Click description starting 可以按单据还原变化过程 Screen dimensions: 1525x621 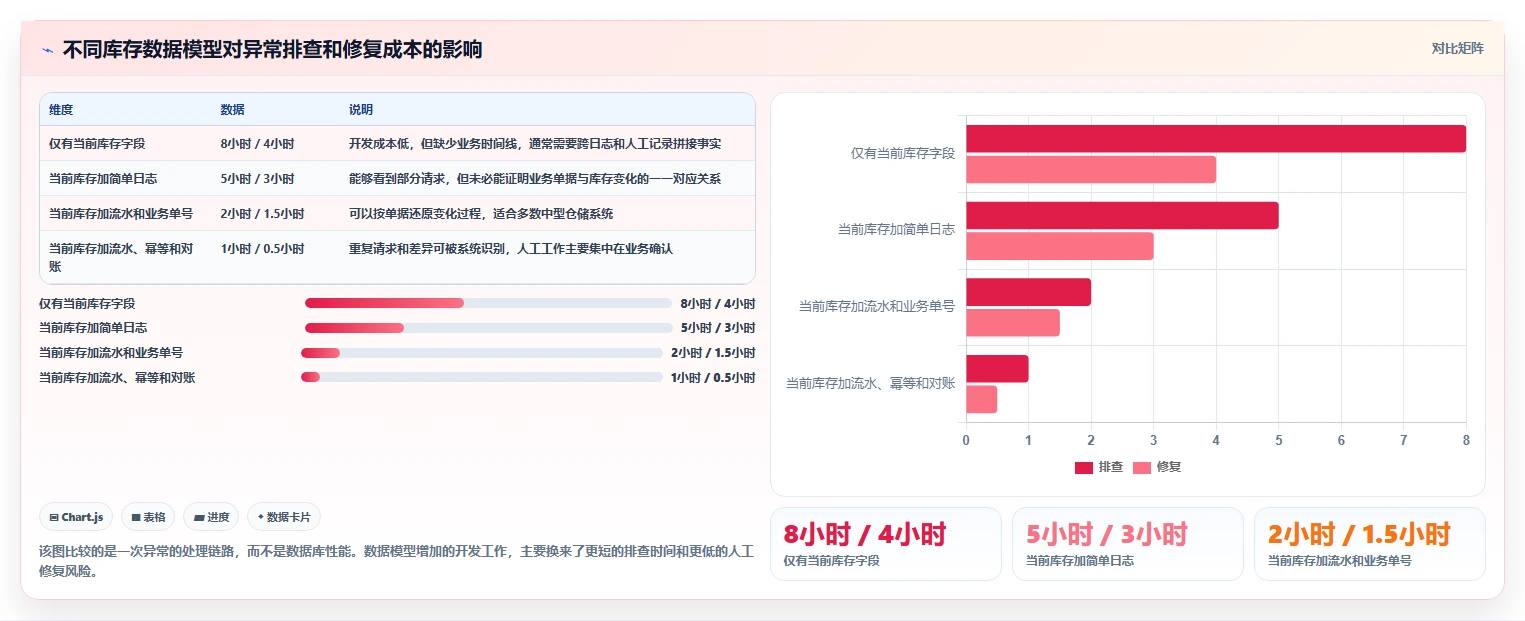coord(481,214)
